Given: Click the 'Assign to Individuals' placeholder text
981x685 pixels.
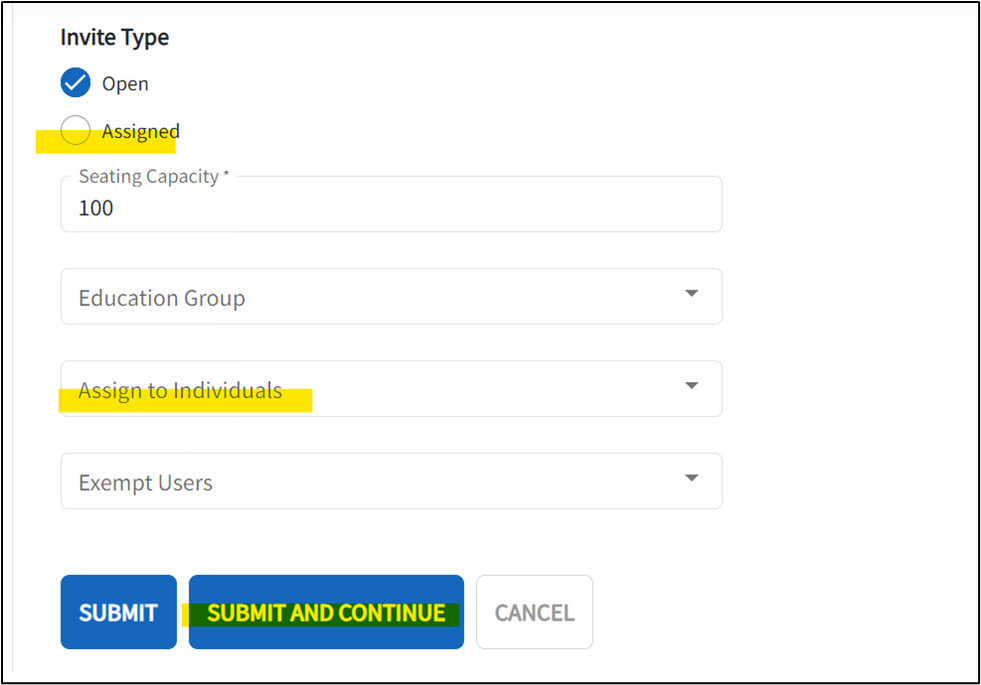Looking at the screenshot, I should click(x=181, y=390).
